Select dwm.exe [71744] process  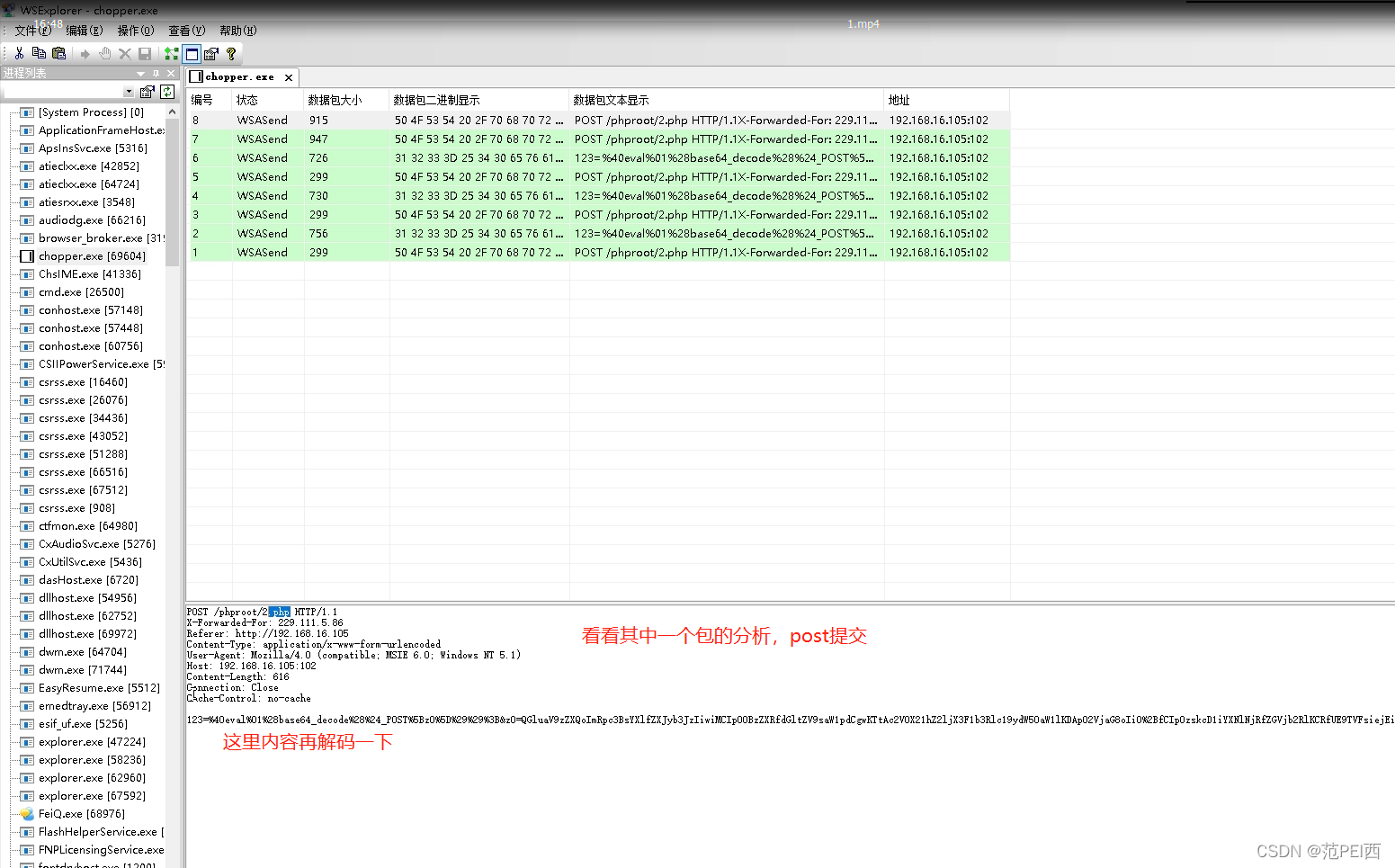pyautogui.click(x=83, y=670)
